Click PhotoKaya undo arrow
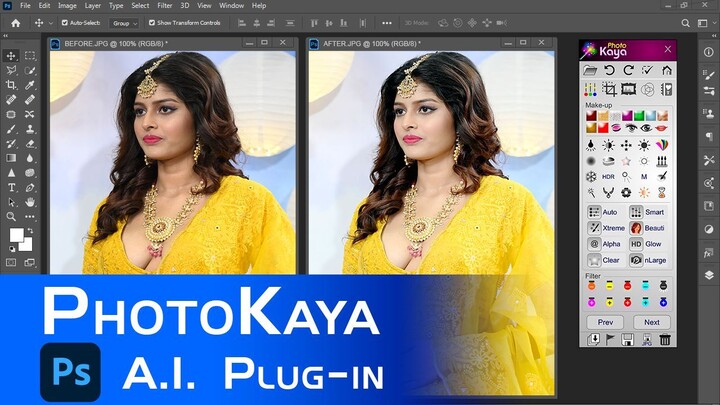 tap(609, 70)
